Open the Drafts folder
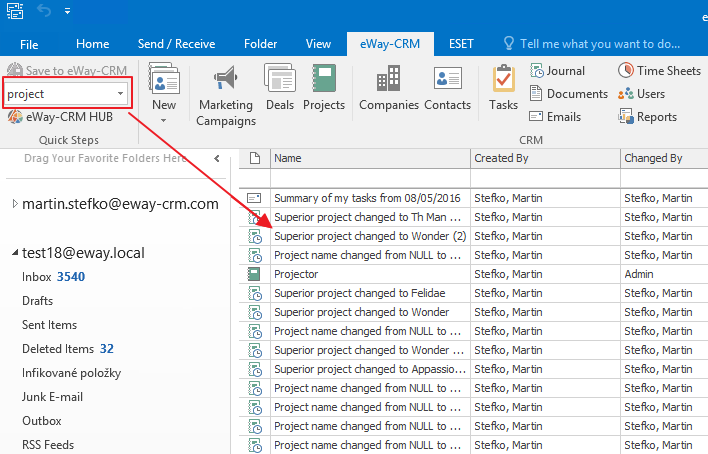Screen dimensions: 708x454 pos(37,301)
